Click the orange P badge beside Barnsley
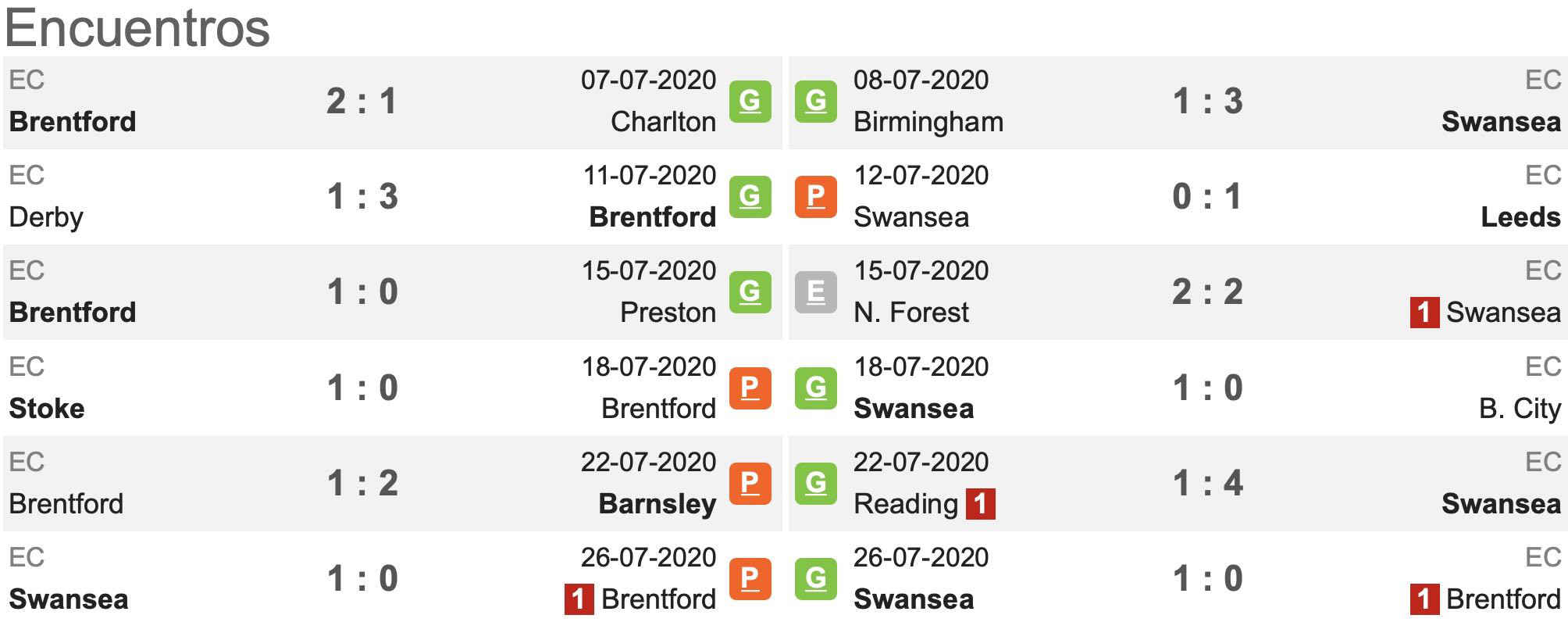 tap(750, 483)
